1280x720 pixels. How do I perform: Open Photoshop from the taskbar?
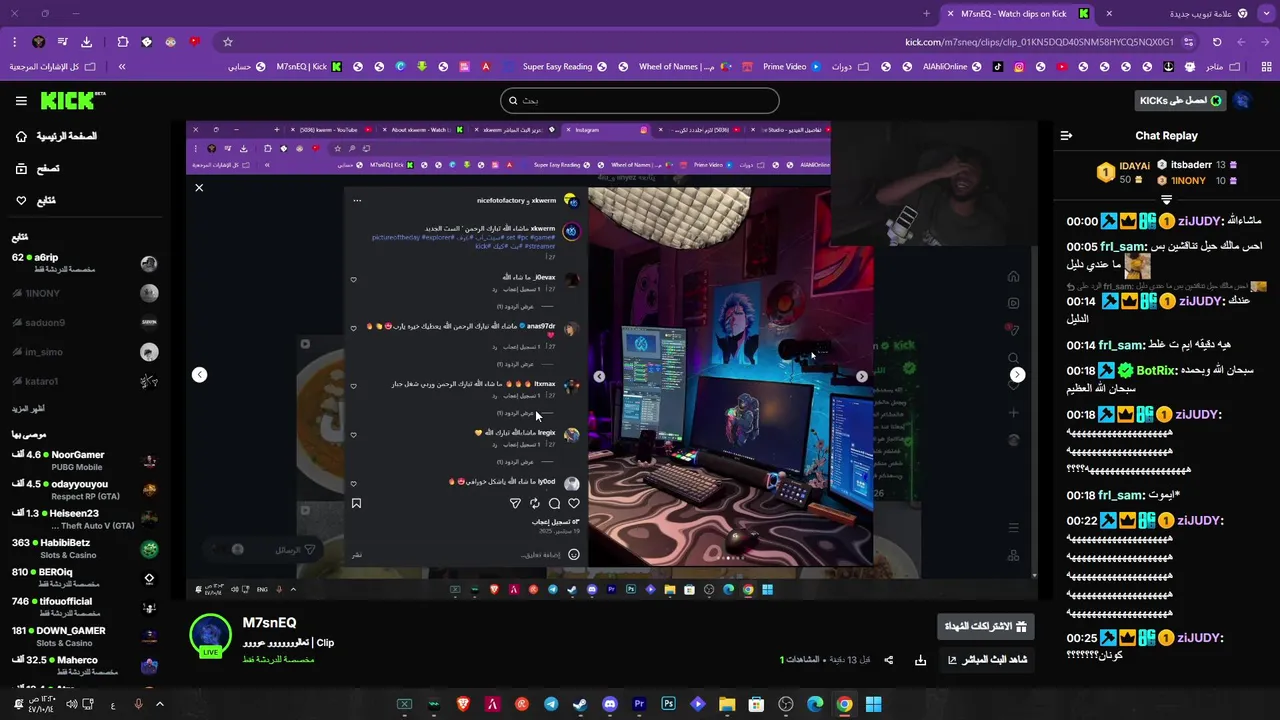point(668,704)
